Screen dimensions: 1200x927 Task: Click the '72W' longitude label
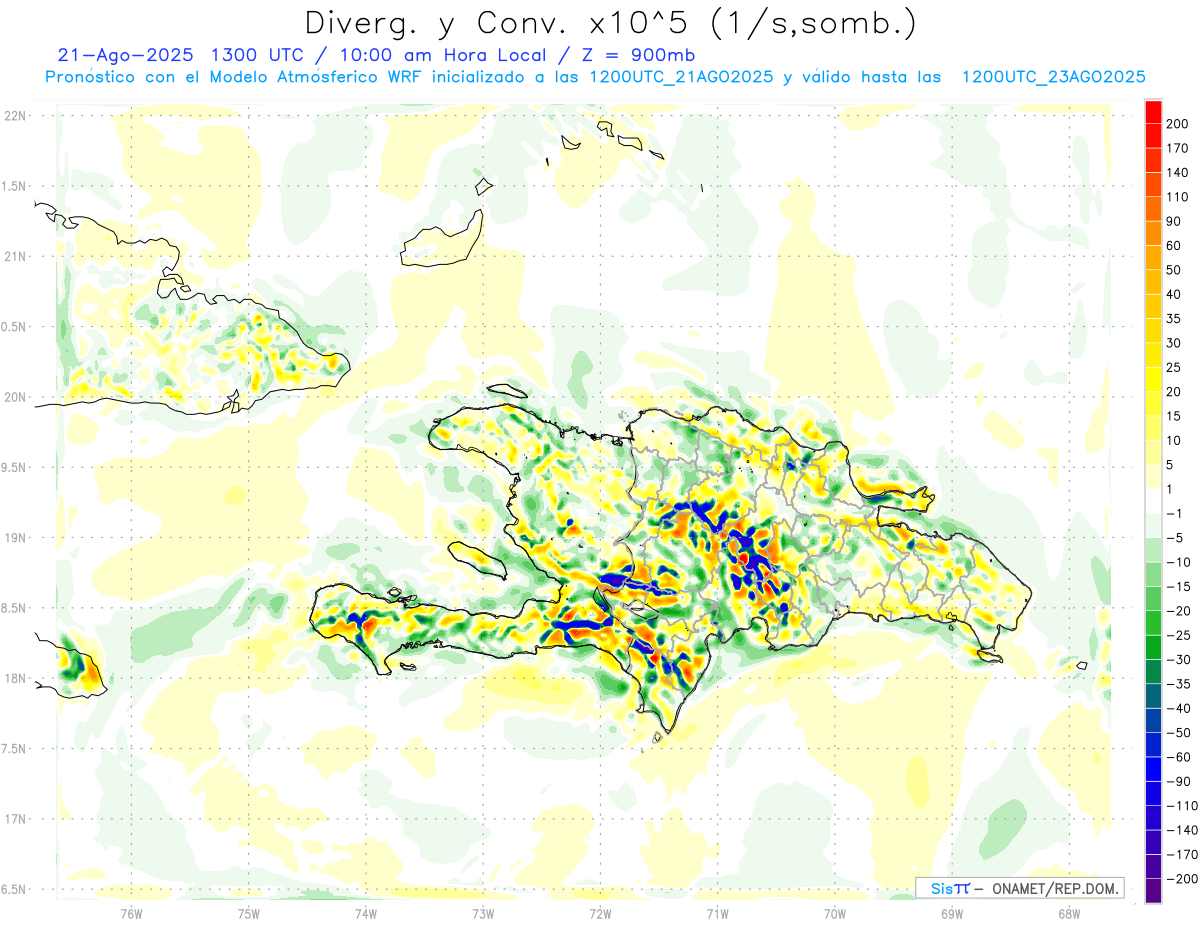(x=600, y=913)
